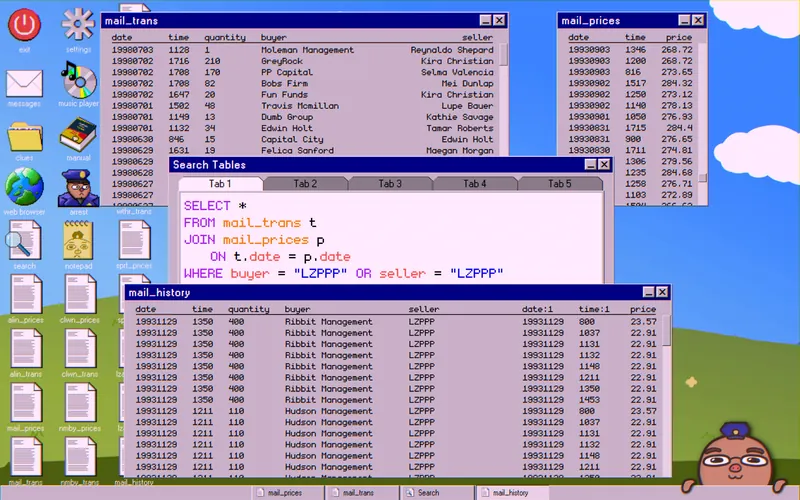The height and width of the screenshot is (500, 800).
Task: Open the mail_trans desktop file icon
Action: tap(26, 456)
